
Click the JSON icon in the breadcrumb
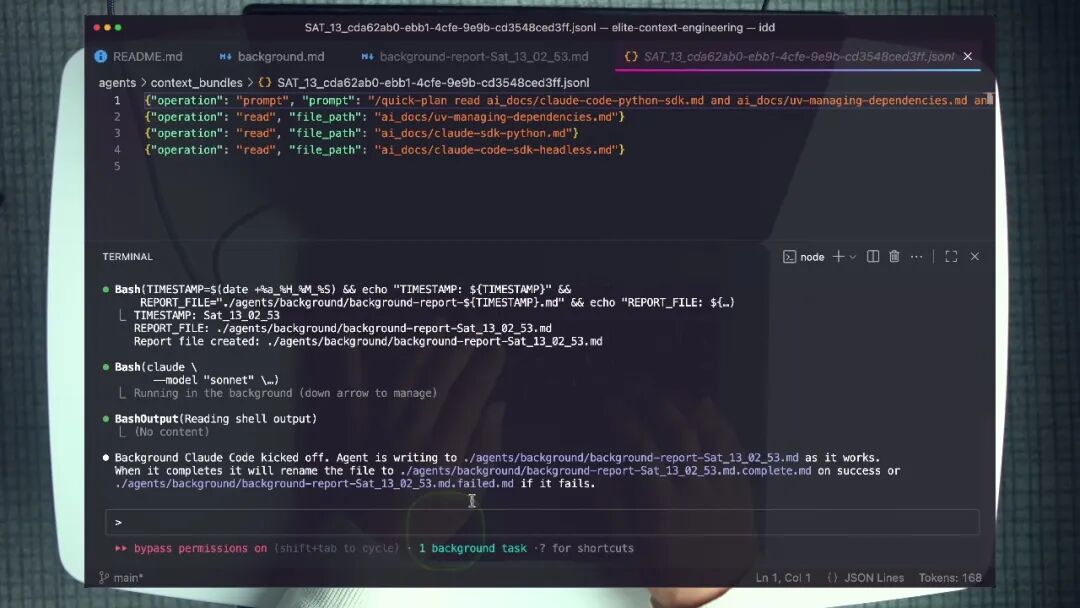(x=264, y=83)
